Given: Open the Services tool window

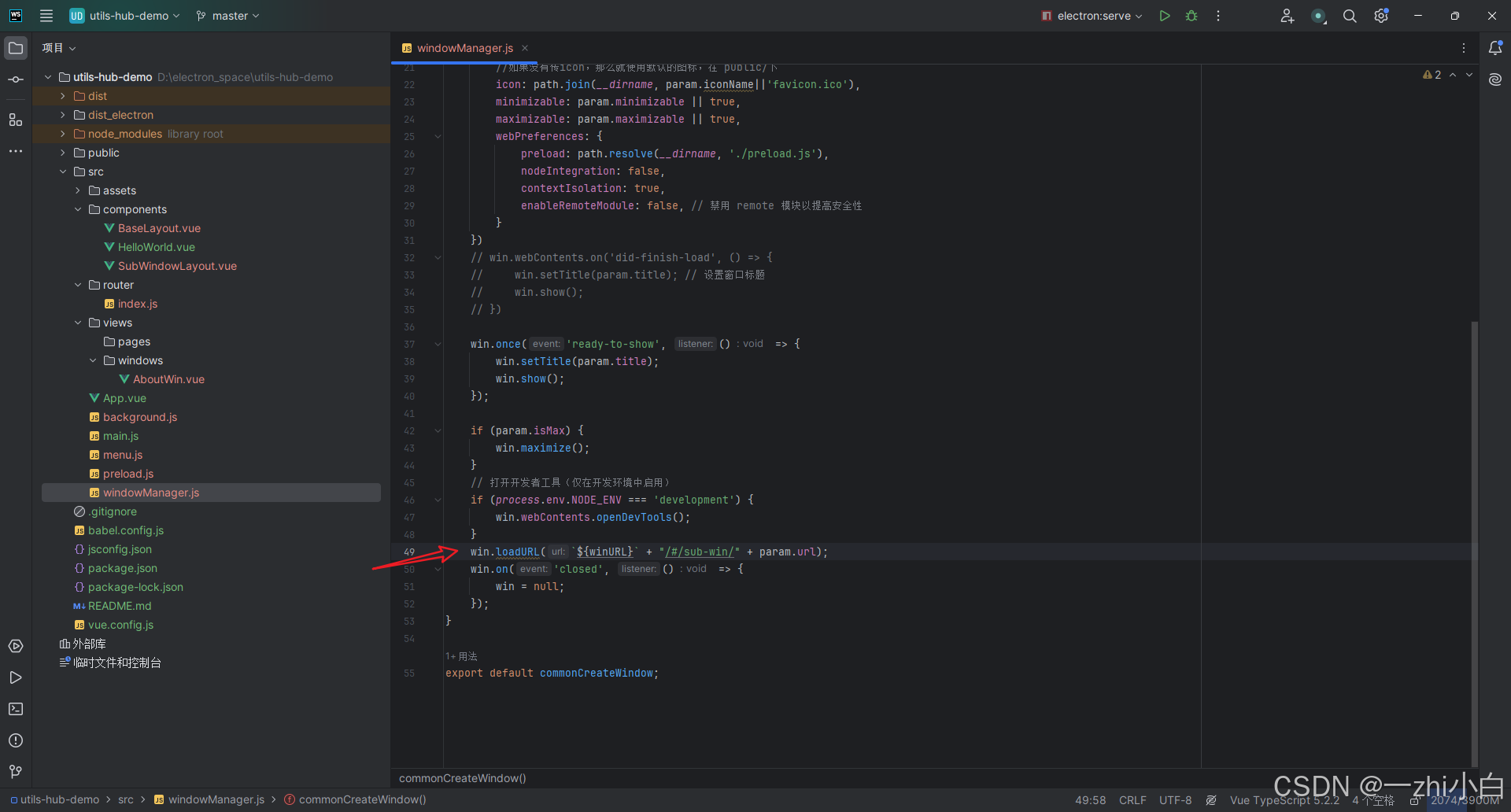Looking at the screenshot, I should click(x=16, y=646).
